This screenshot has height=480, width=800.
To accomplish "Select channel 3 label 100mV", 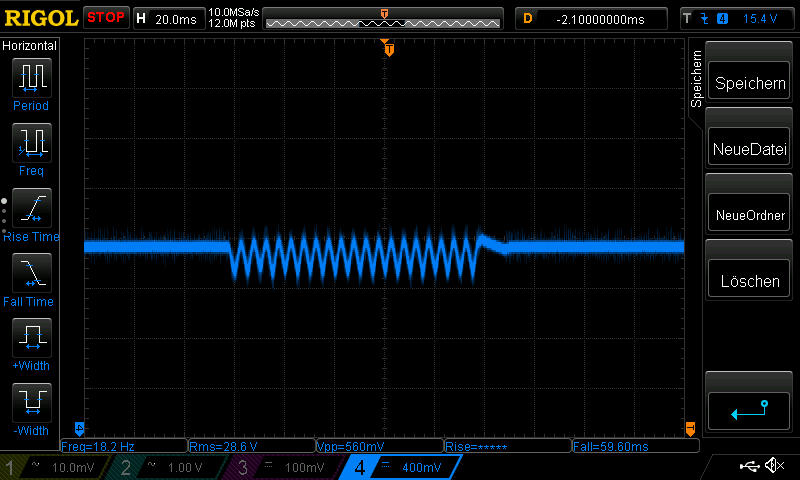I will pyautogui.click(x=304, y=467).
